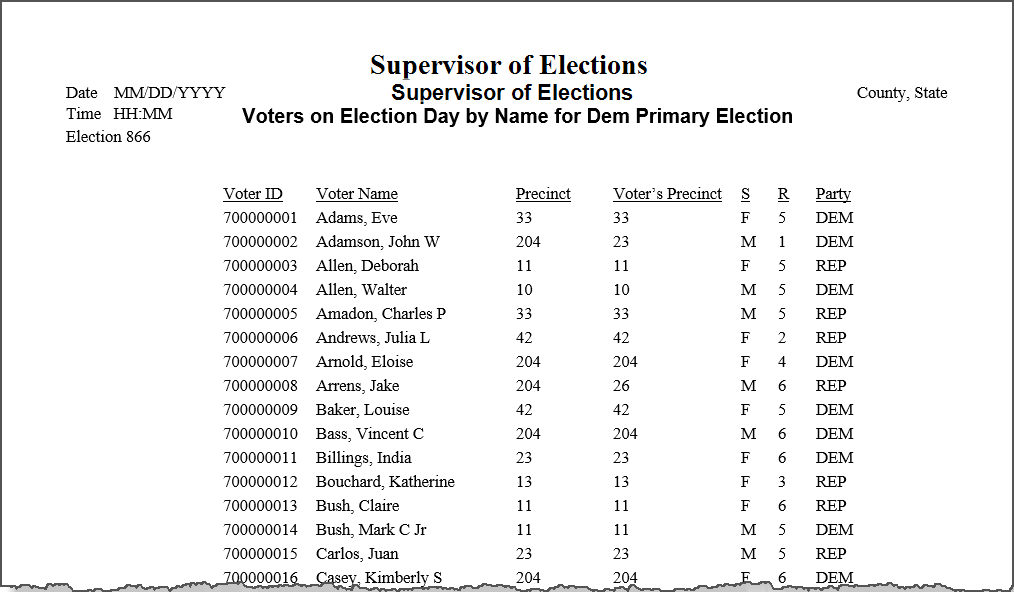Screen dimensions: 1014x592
Task: Click the R column header
Action: (783, 194)
